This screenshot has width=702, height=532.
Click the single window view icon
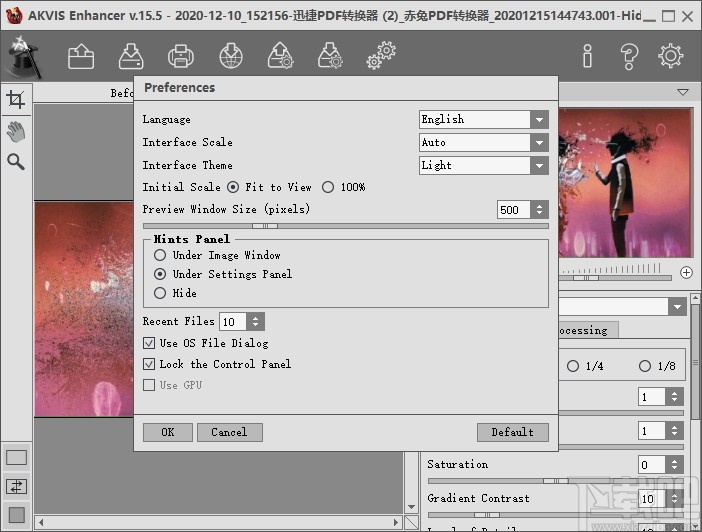pos(16,458)
